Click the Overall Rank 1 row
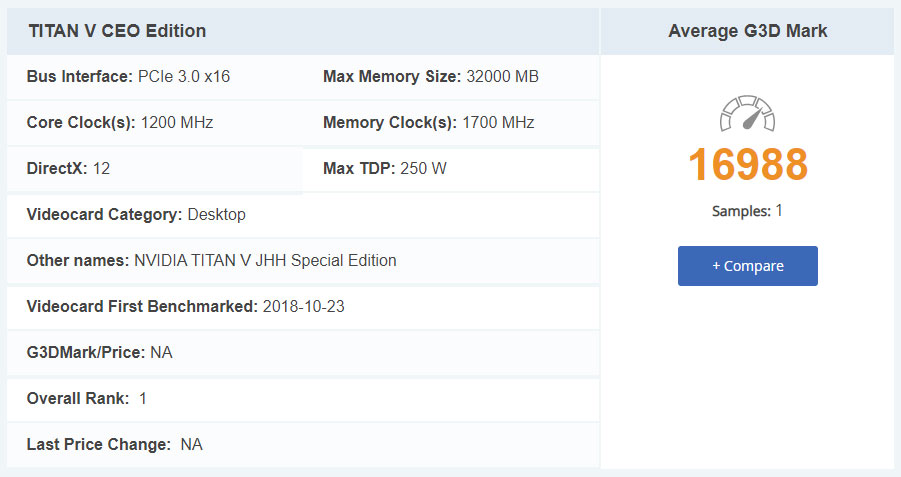The image size is (901, 477). tap(87, 398)
